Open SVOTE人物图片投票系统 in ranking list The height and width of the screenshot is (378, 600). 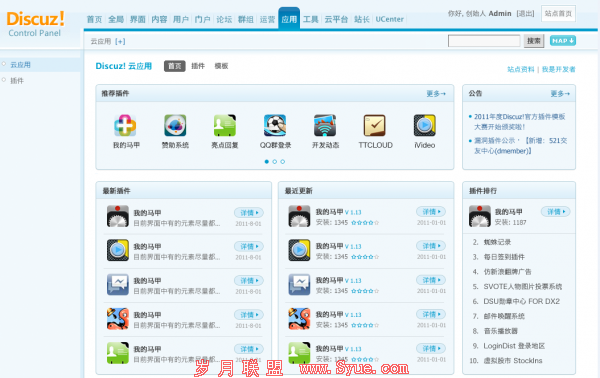click(x=523, y=287)
